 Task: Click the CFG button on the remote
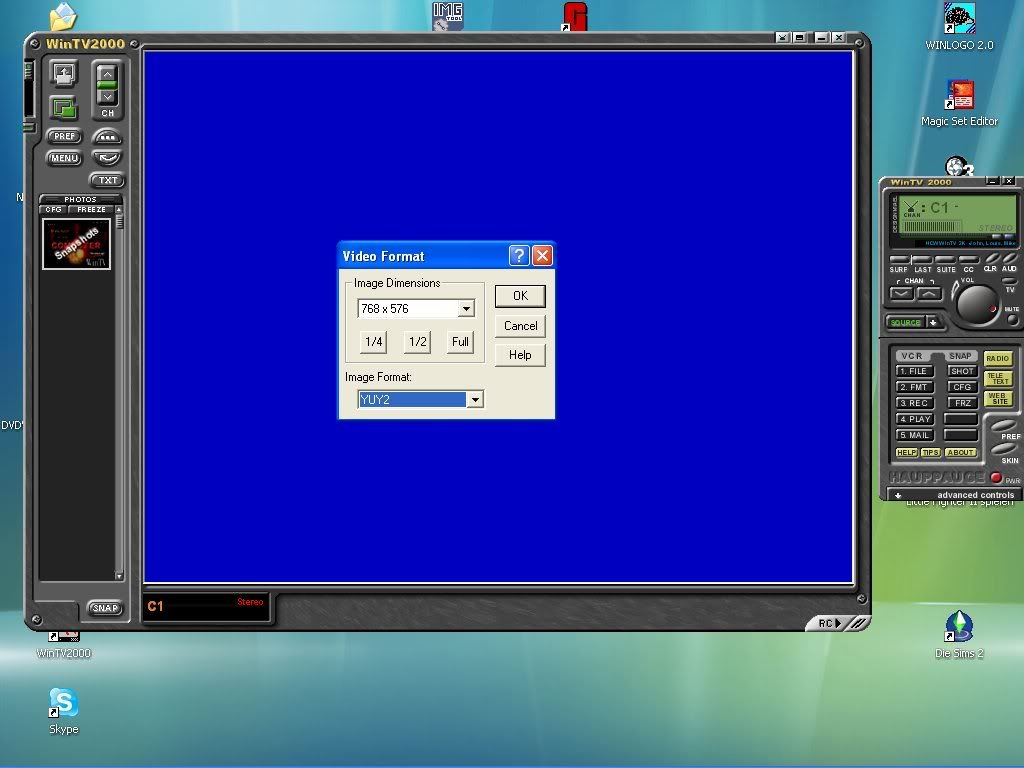[x=962, y=387]
